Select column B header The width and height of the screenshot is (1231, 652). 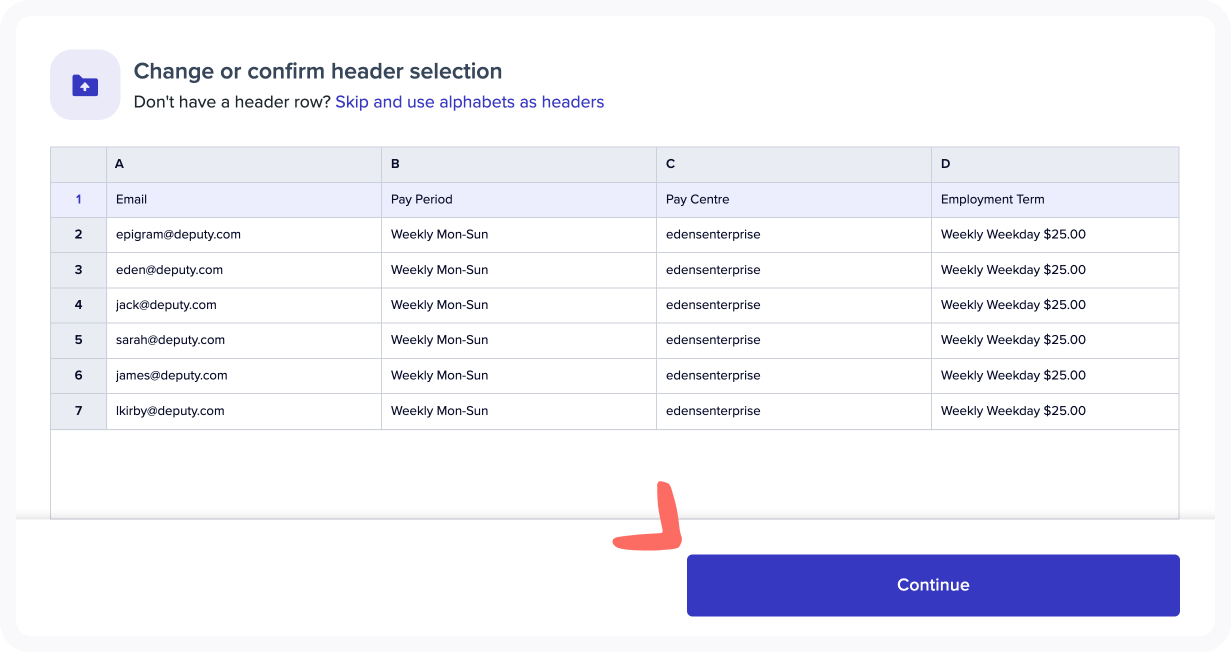(x=518, y=164)
